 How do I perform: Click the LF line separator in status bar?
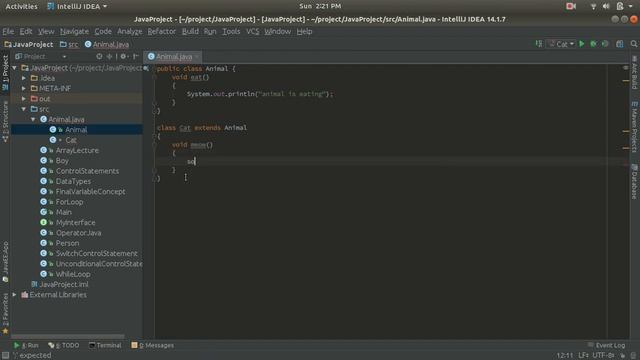click(x=583, y=356)
